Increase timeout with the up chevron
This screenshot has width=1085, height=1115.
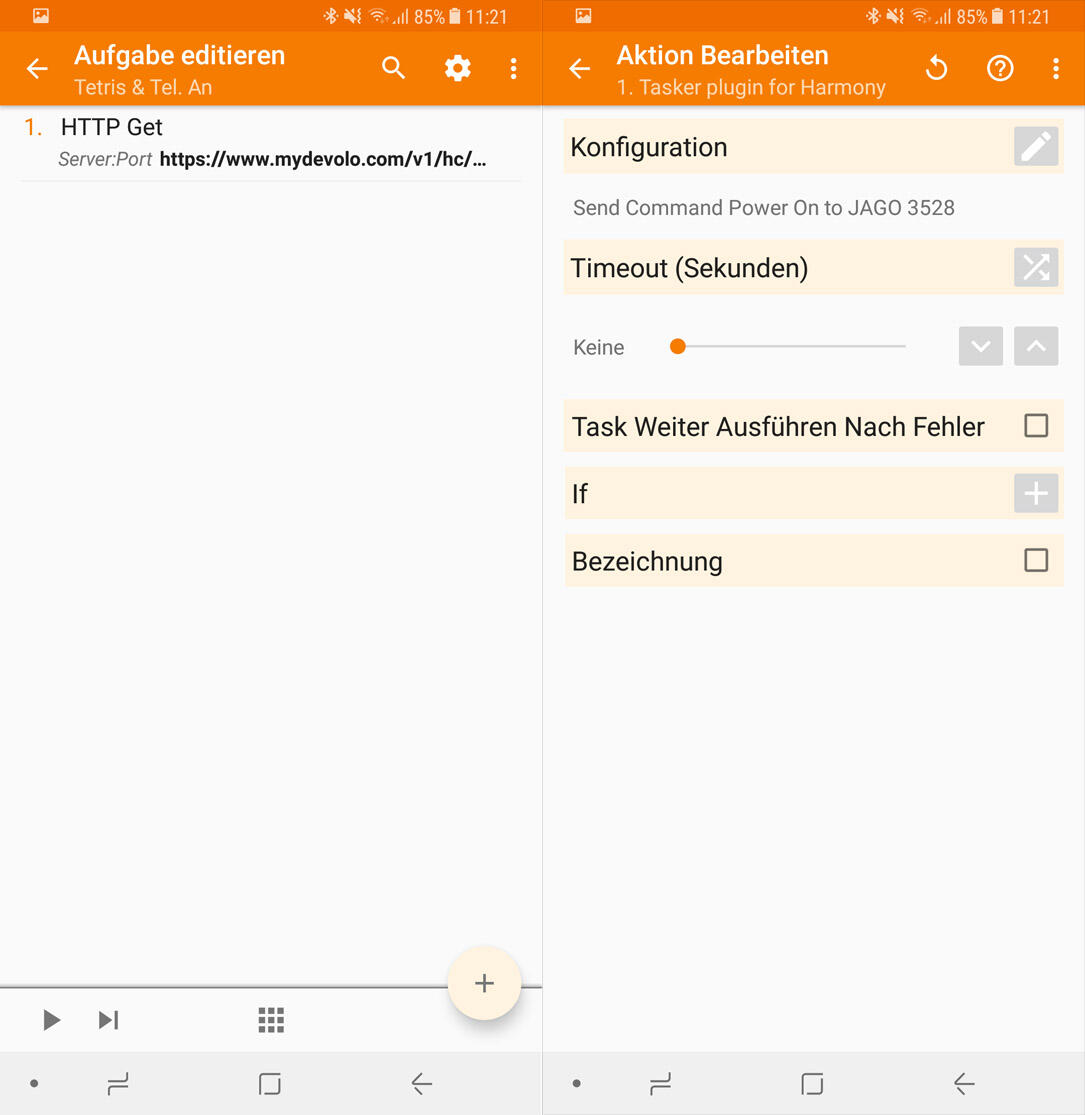(x=1036, y=346)
